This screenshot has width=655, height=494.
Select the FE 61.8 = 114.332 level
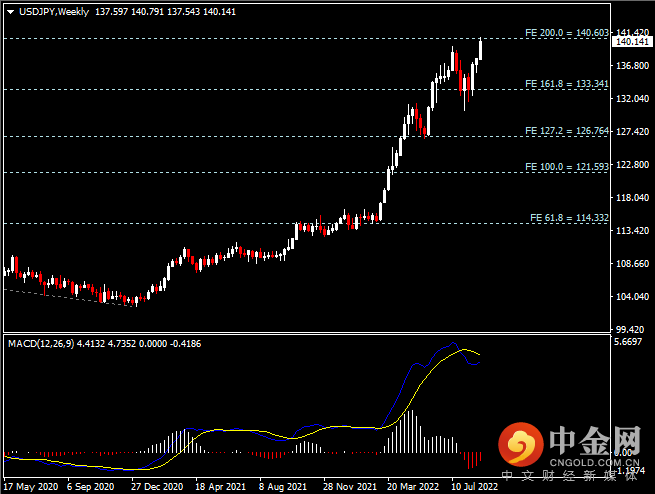tap(569, 218)
